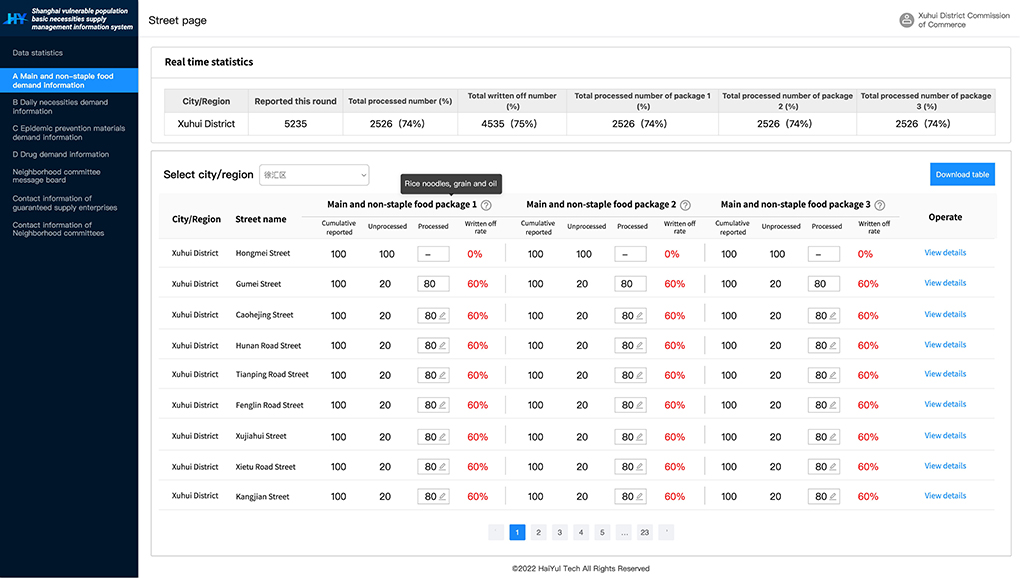Click previous page arrow in pagination
The height and width of the screenshot is (578, 1020).
[x=496, y=532]
